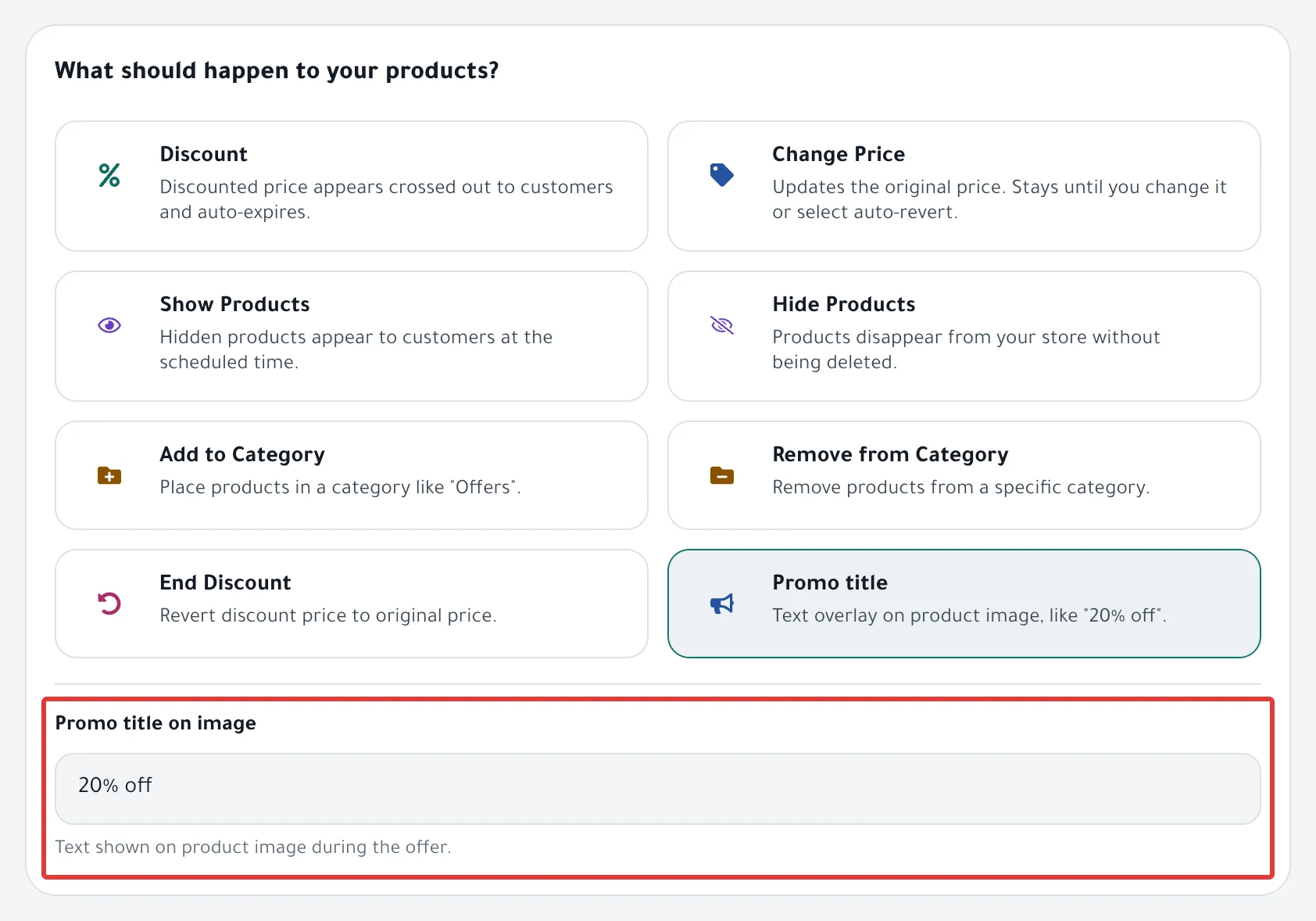Click the percent icon on Discount card
This screenshot has width=1316, height=921.
click(x=109, y=175)
